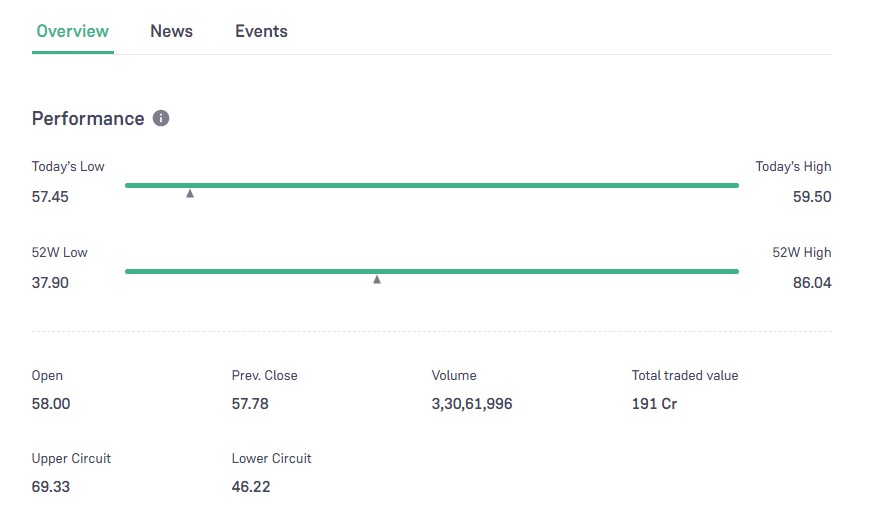Click today's range triangle marker
878x514 pixels.
[x=190, y=193]
